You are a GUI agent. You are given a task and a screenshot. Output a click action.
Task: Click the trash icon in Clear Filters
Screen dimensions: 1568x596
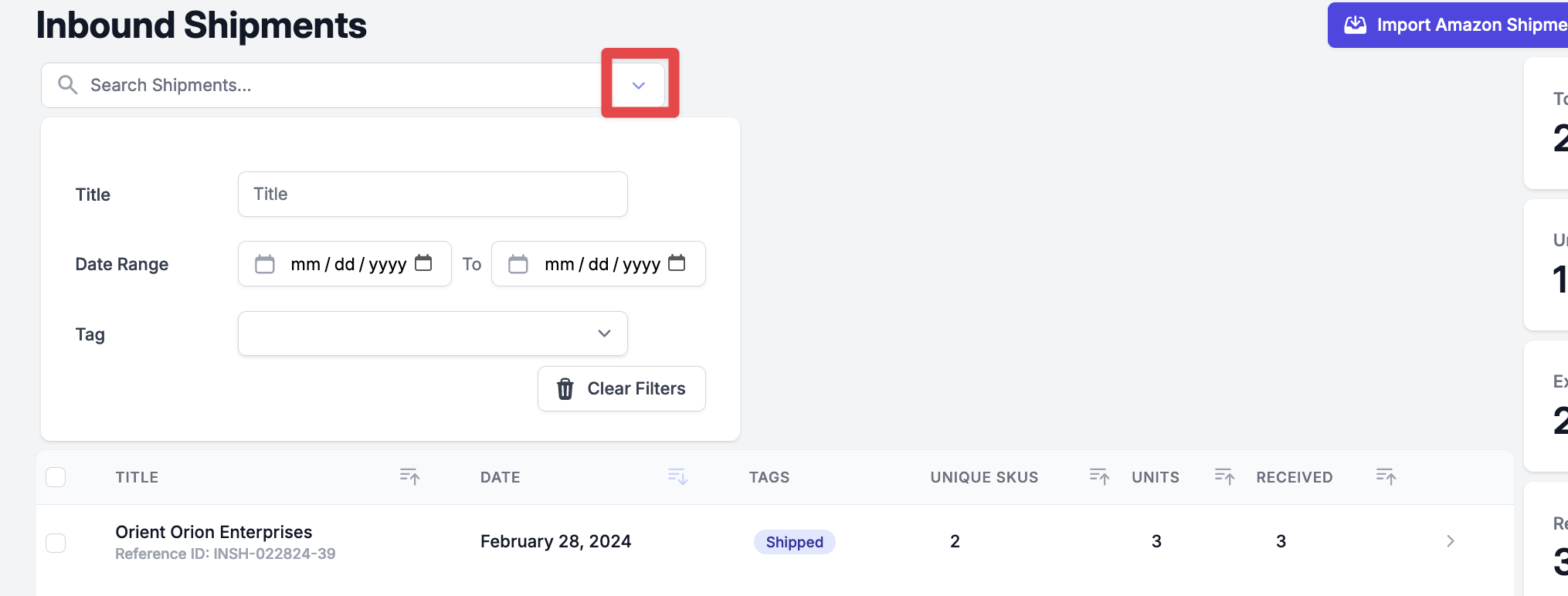click(x=565, y=388)
